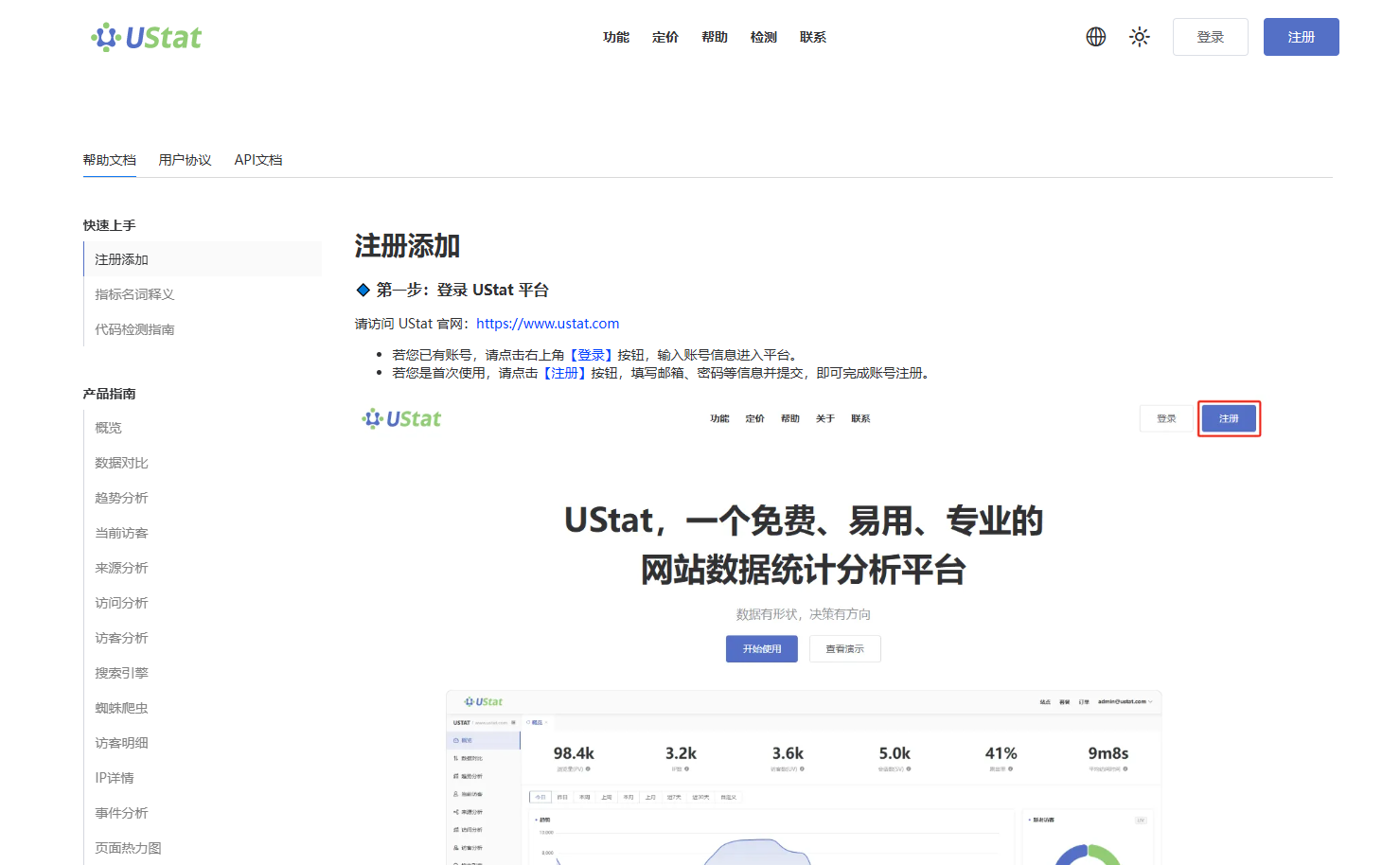Open 数据对比 in the sidebar

point(203,463)
